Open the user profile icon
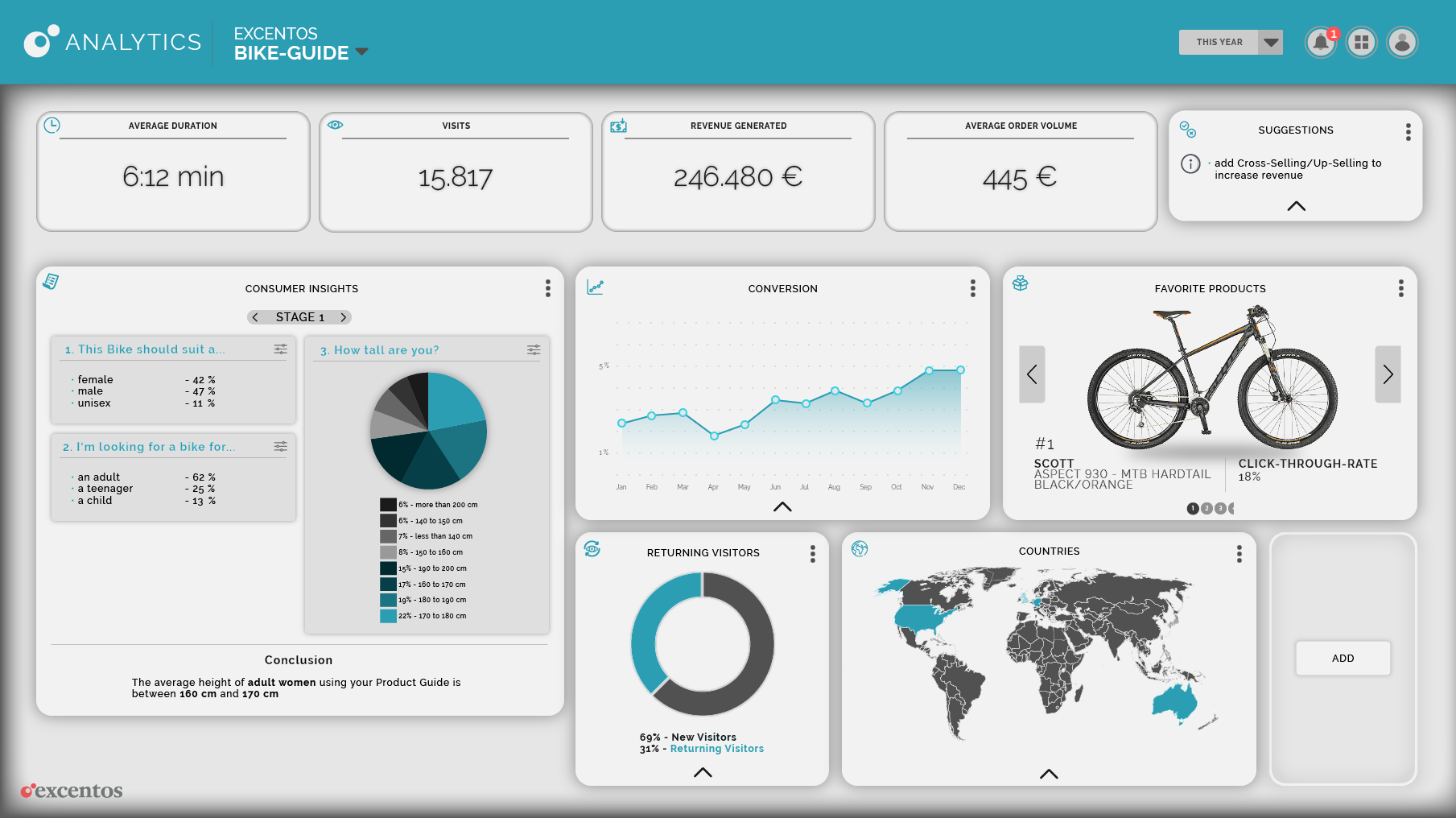 point(1402,43)
